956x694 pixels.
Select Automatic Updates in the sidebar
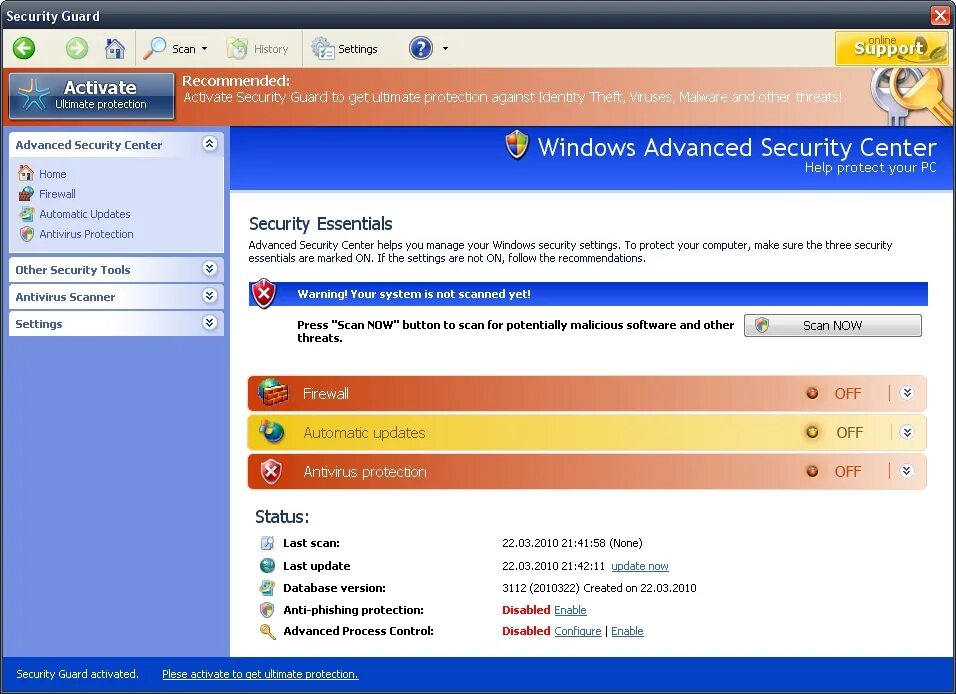pos(85,214)
